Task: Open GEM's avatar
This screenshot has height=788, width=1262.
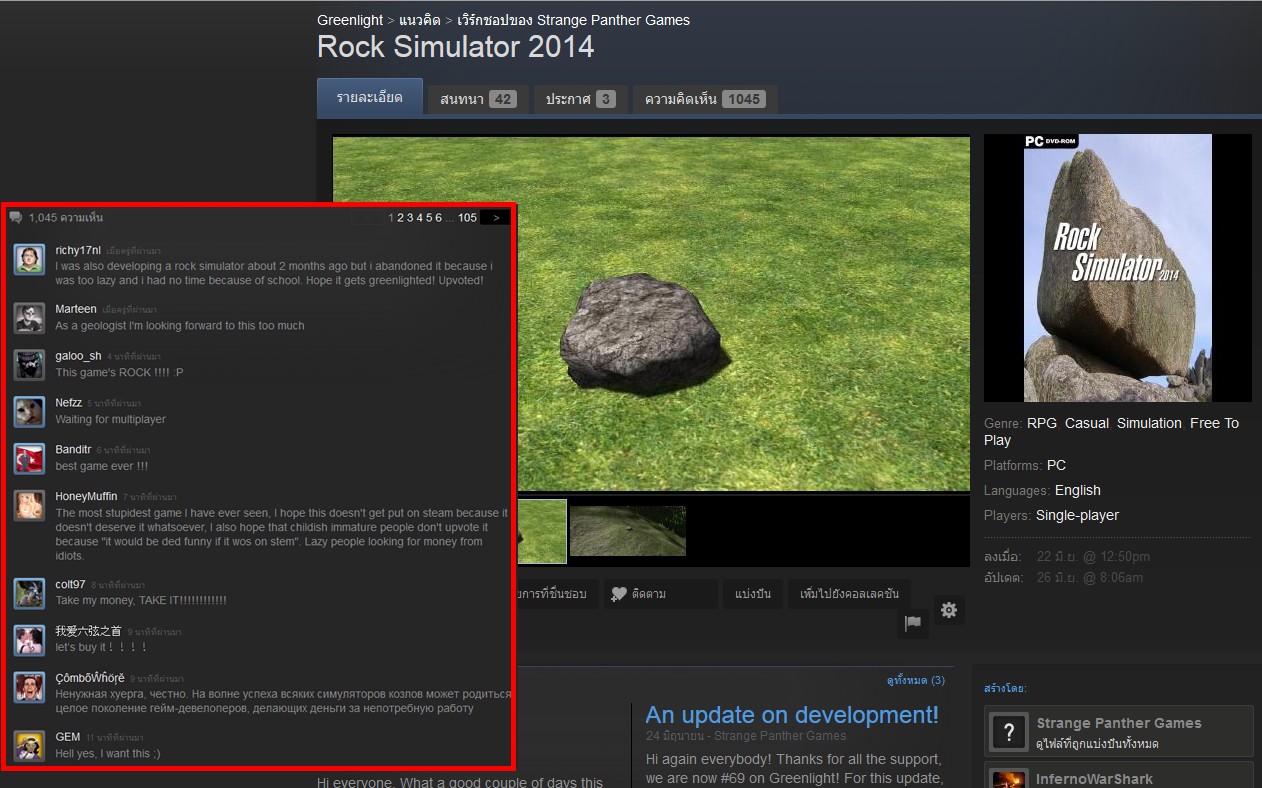Action: [x=29, y=746]
